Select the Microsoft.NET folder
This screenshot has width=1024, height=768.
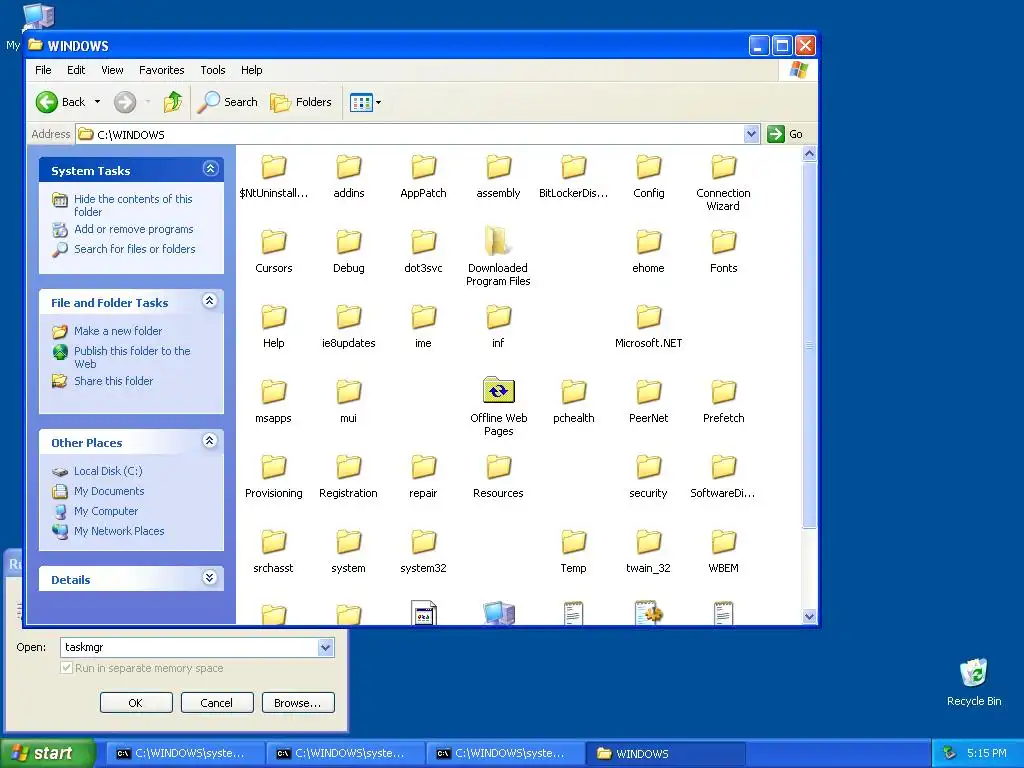[x=648, y=325]
